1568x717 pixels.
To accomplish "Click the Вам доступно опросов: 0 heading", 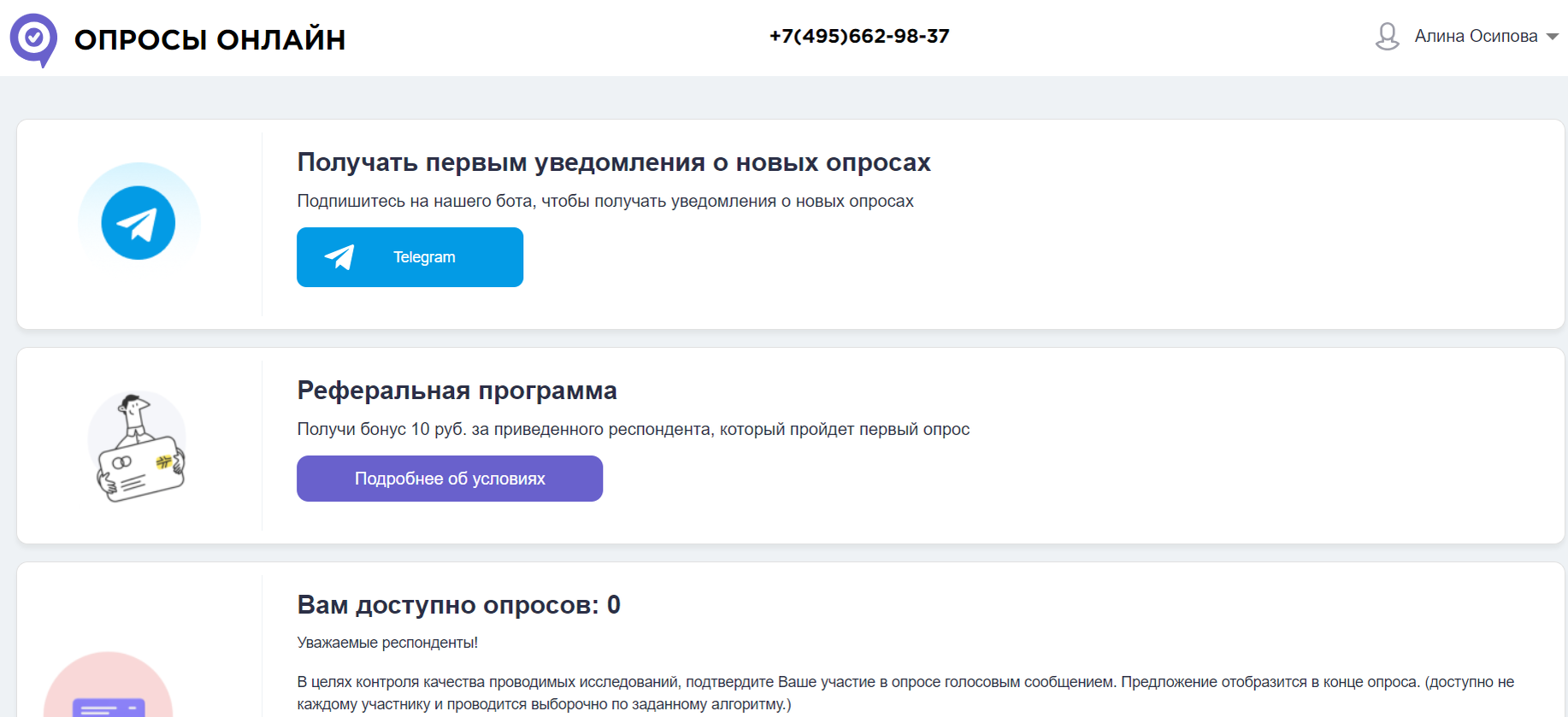I will [459, 604].
